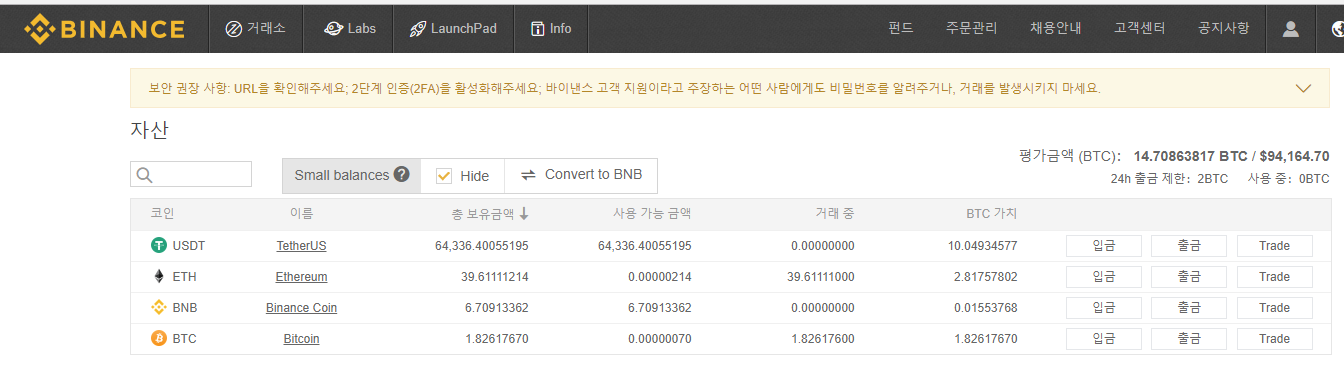Viewport: 1344px width, 366px height.
Task: Click the Info menu icon
Action: (538, 29)
